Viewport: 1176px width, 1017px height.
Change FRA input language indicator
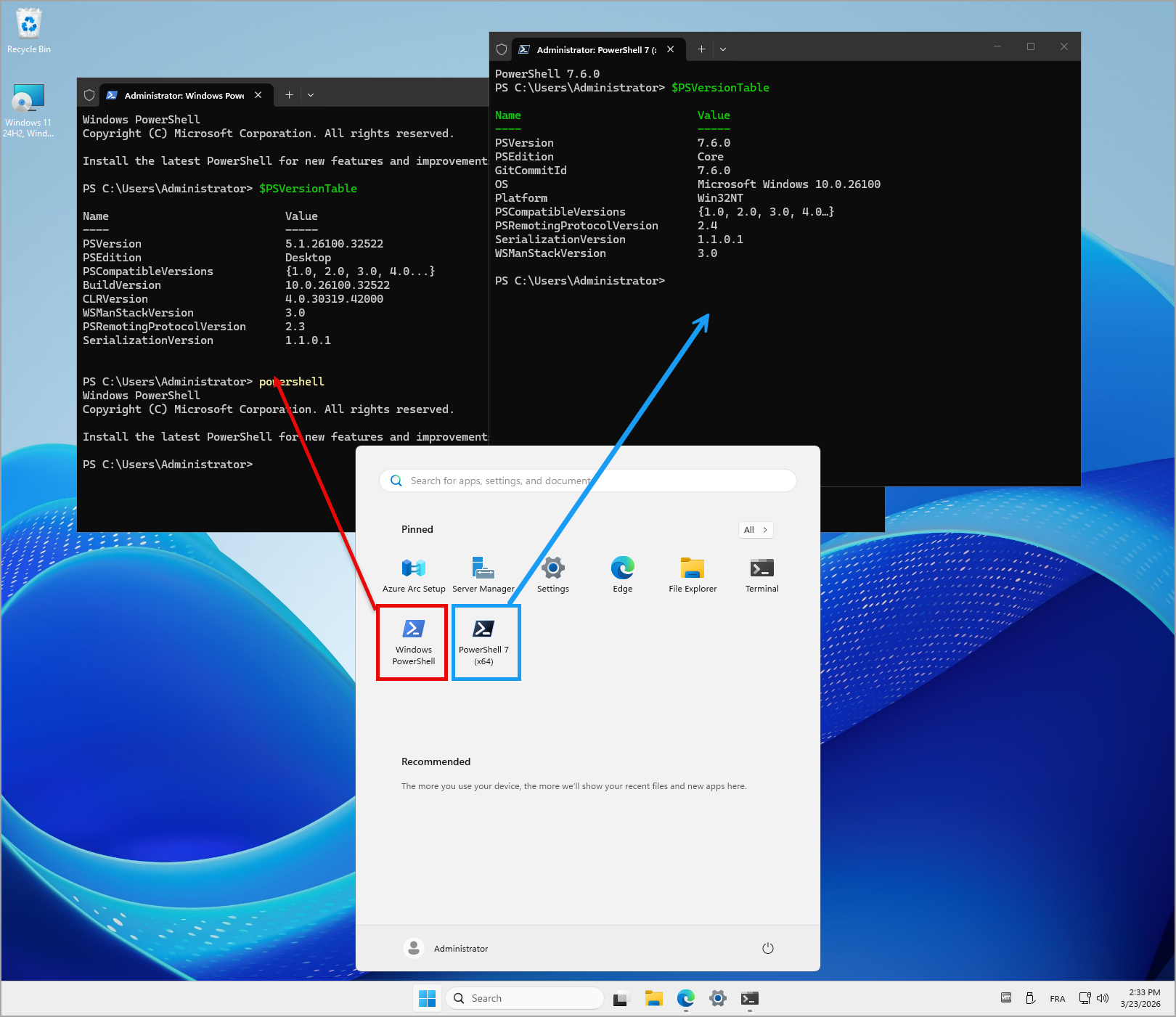(x=1058, y=999)
